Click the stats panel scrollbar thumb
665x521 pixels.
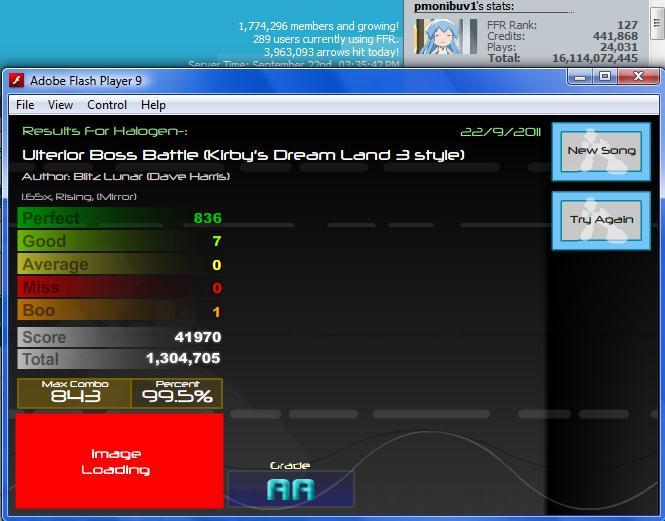[x=657, y=23]
